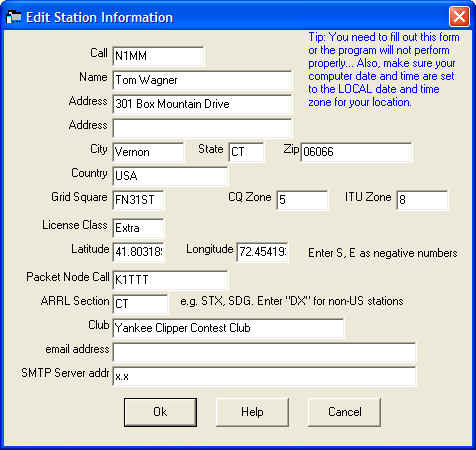Click the State field showing CT
Screen dimensions: 476x450
click(246, 152)
